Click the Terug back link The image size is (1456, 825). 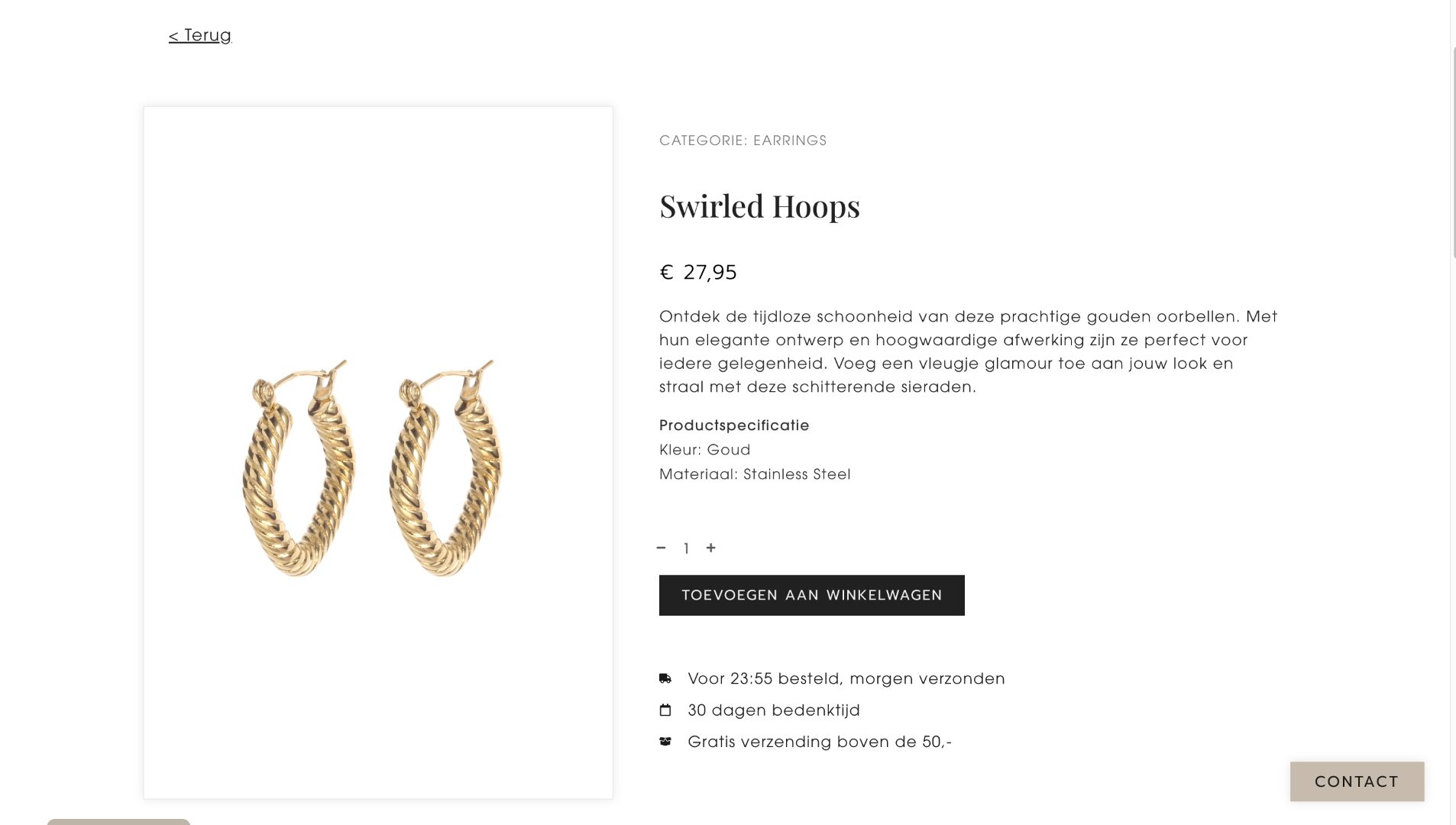tap(199, 35)
